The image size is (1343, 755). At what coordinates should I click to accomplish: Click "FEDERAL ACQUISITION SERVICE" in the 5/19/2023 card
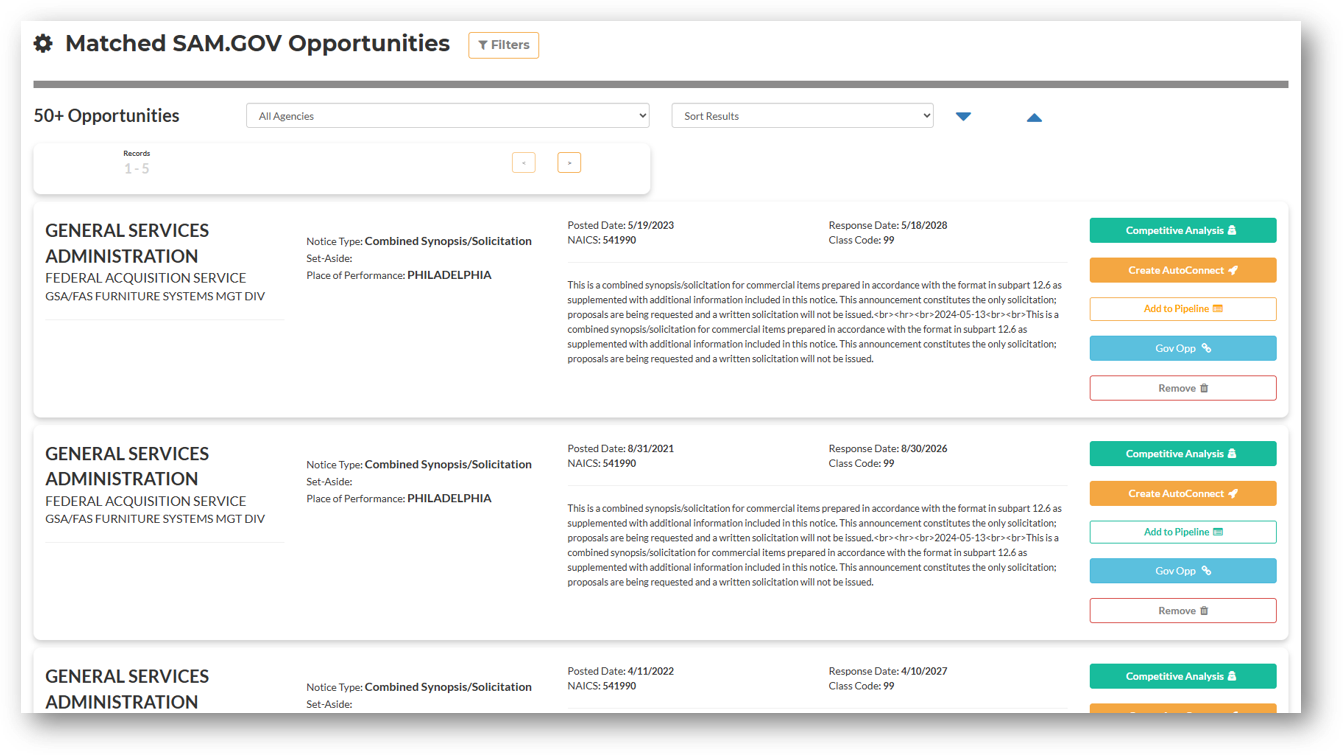145,278
